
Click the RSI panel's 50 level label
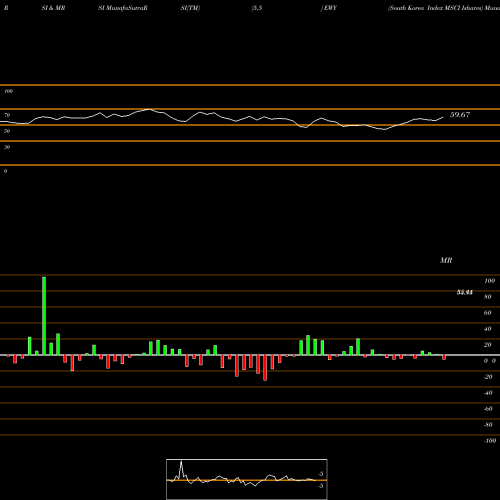point(7,131)
